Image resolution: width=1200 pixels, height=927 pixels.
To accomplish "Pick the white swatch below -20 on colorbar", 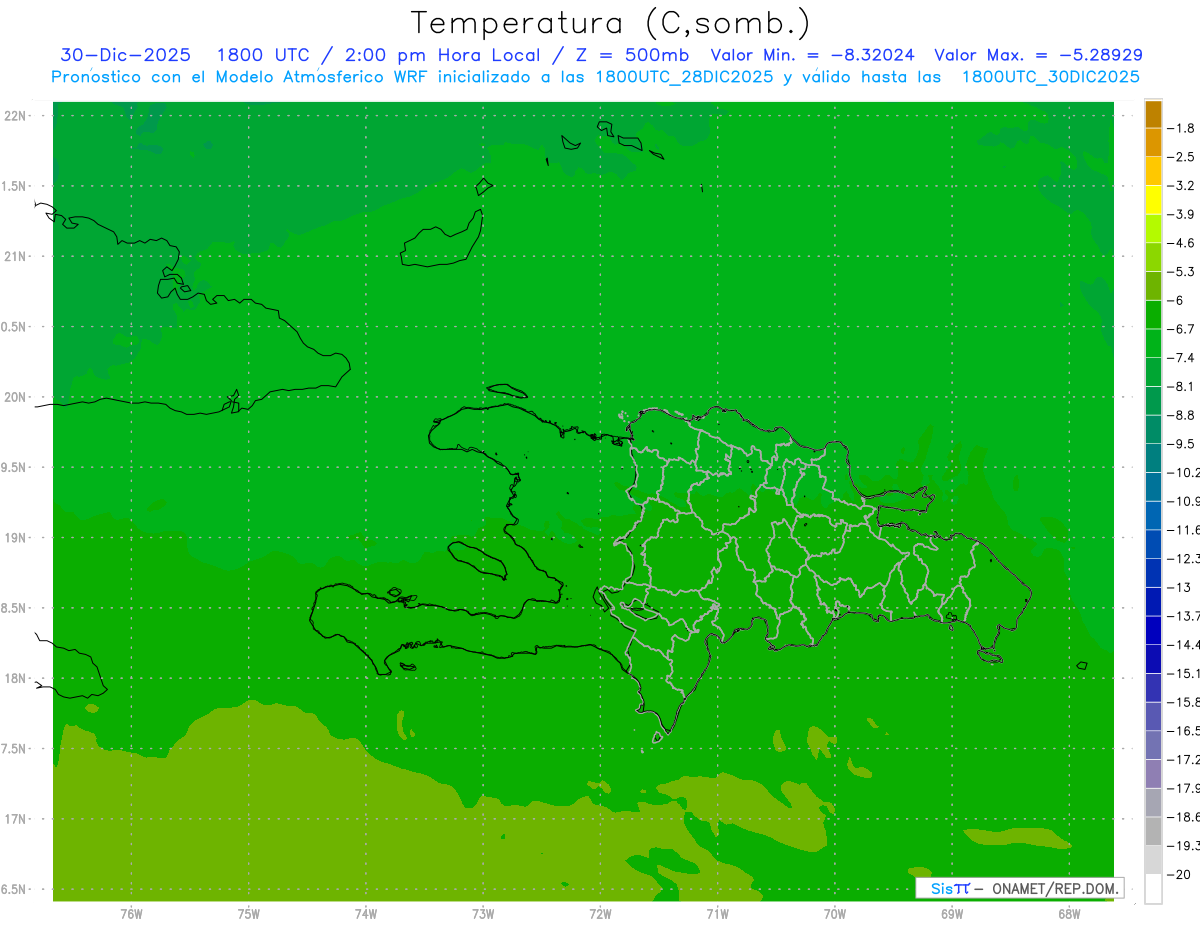I will [x=1153, y=888].
